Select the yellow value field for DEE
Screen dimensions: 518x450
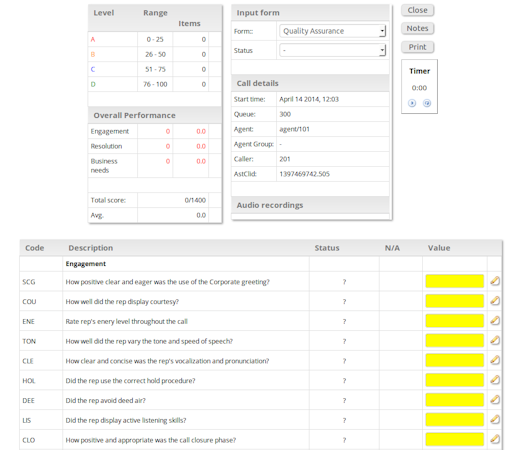(455, 400)
